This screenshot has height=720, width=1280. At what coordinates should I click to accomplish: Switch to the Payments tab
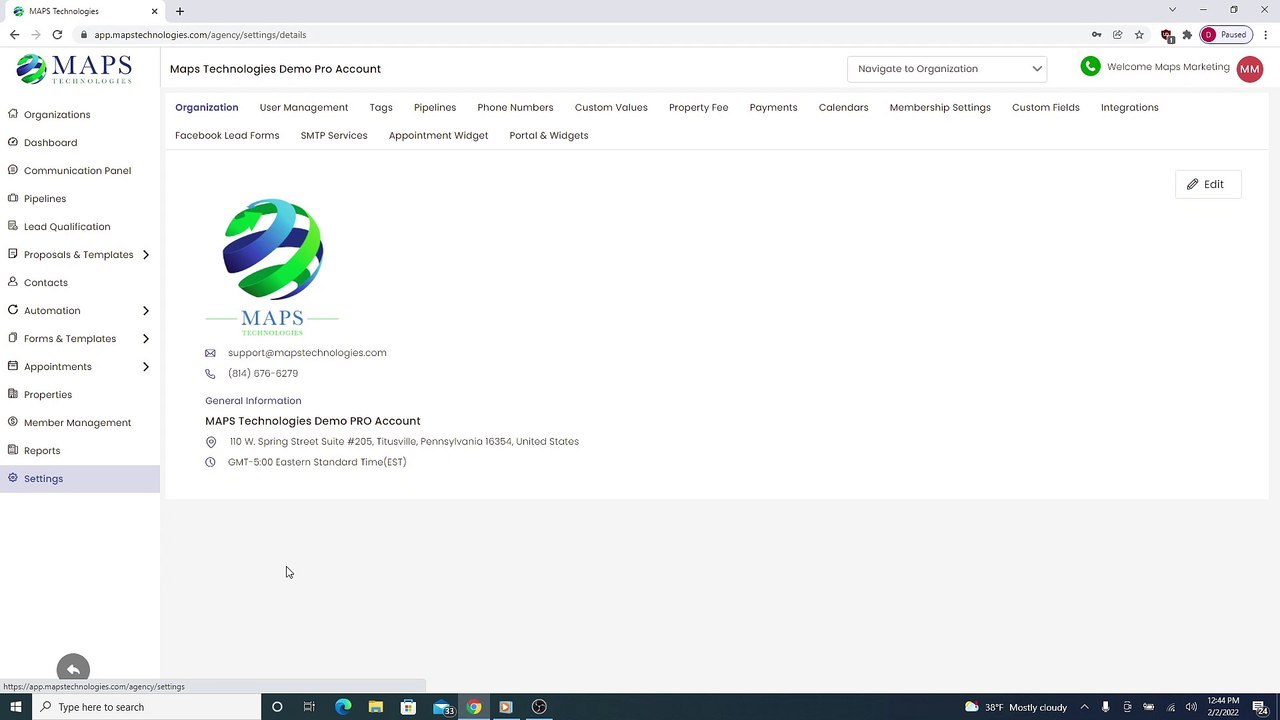[774, 107]
